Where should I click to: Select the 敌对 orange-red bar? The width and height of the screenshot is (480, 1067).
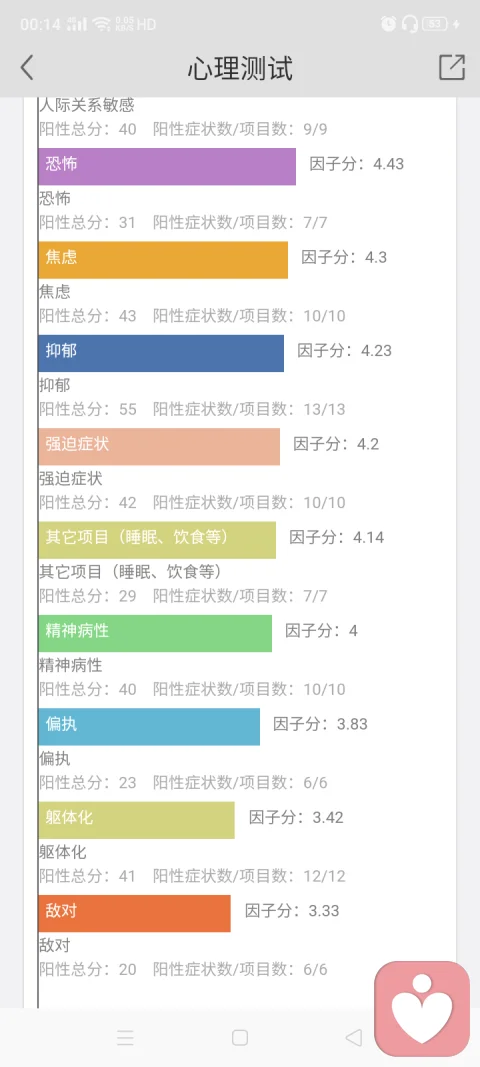click(135, 913)
